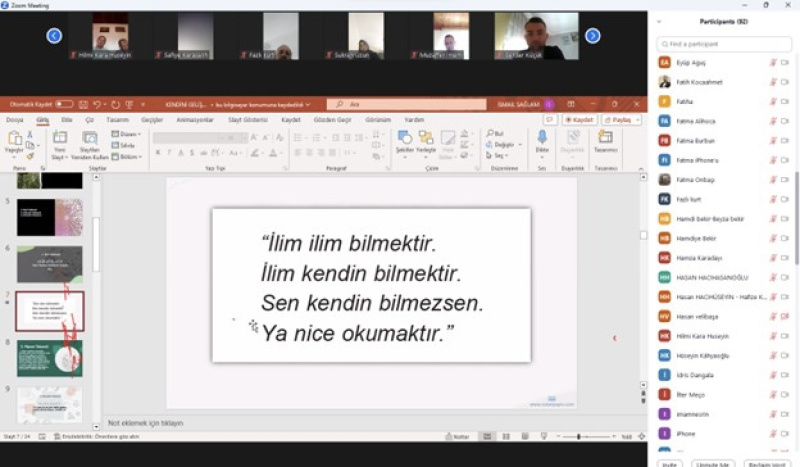The height and width of the screenshot is (467, 800).
Task: Toggle underline A formatting button
Action: point(181,153)
